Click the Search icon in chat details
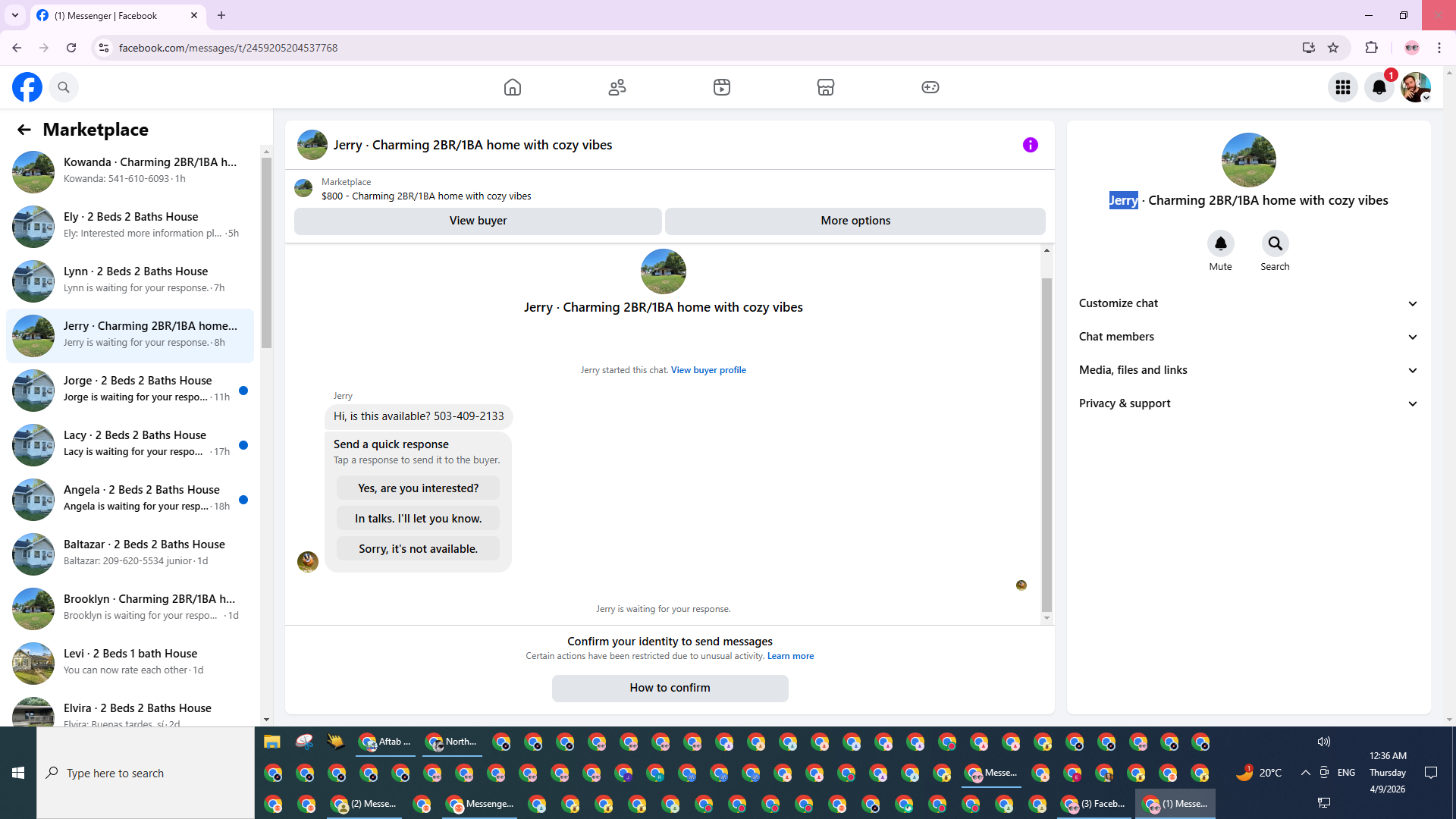This screenshot has width=1456, height=819. (1275, 244)
